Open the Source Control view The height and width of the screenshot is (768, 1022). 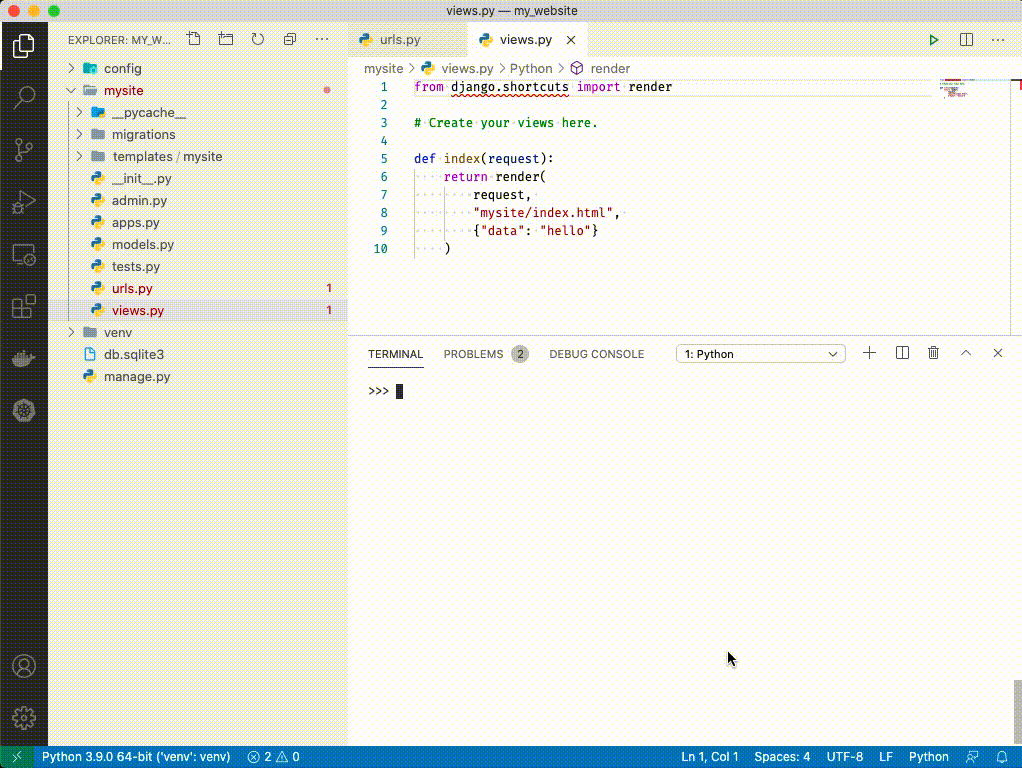[24, 150]
